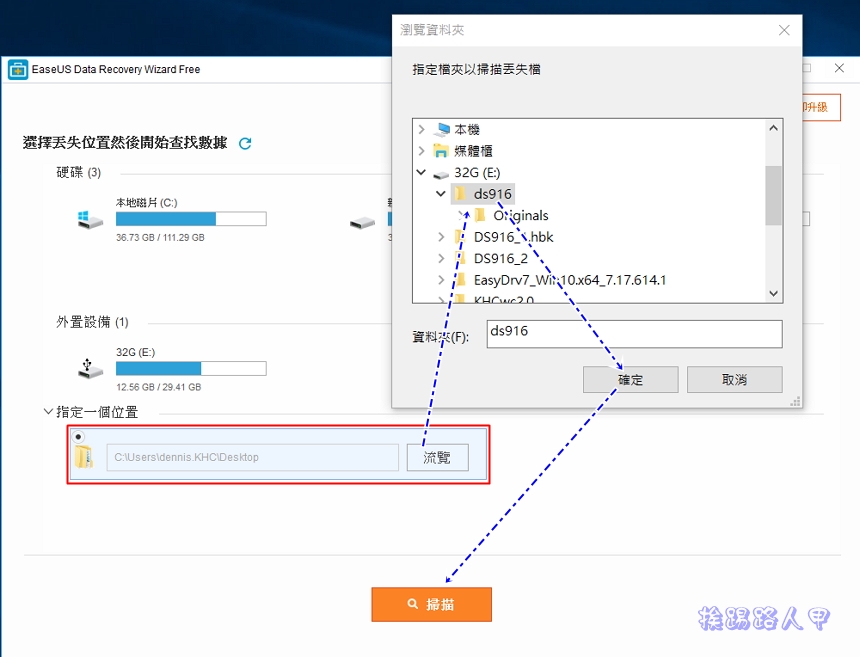Click the This PC computer icon in the tree

(442, 129)
